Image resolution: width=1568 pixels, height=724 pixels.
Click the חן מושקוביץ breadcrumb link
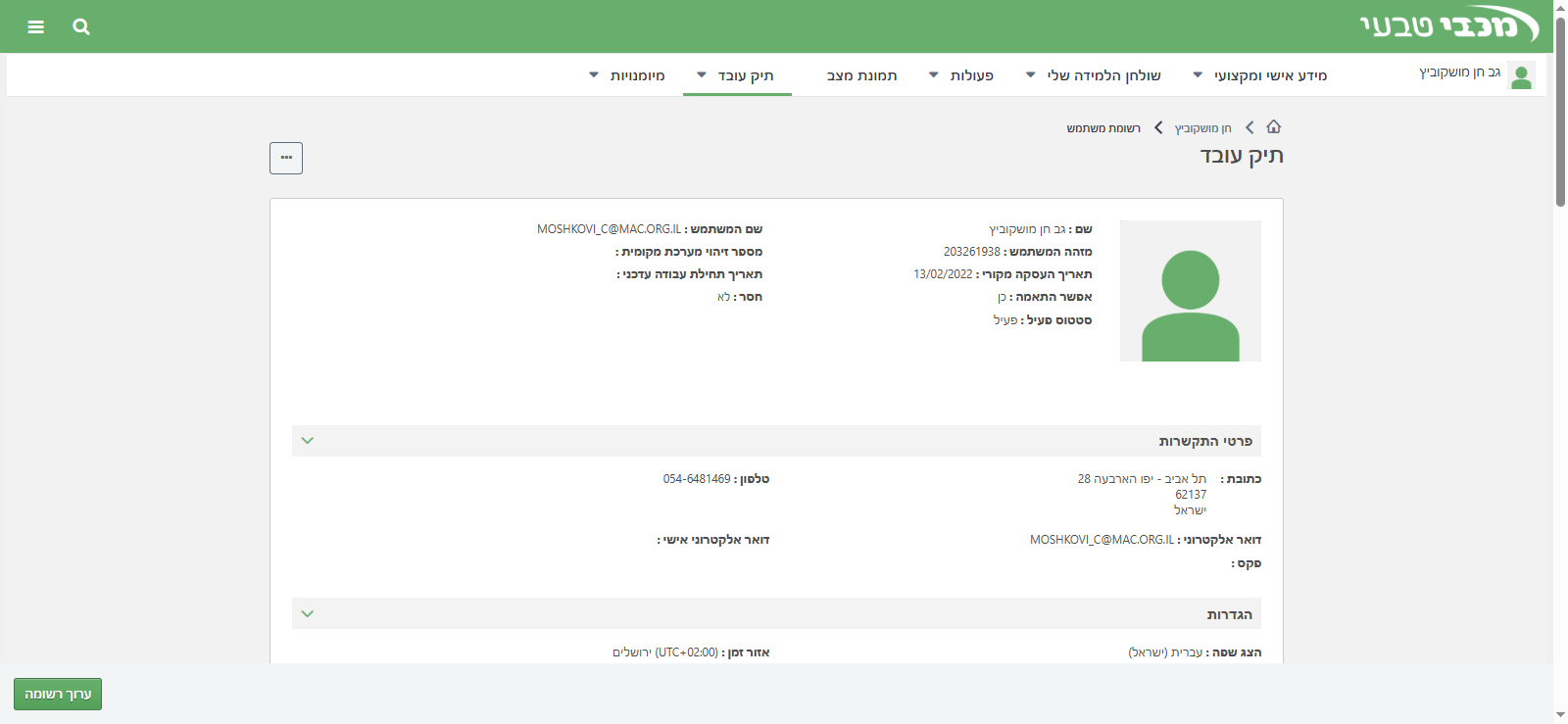click(x=1202, y=128)
